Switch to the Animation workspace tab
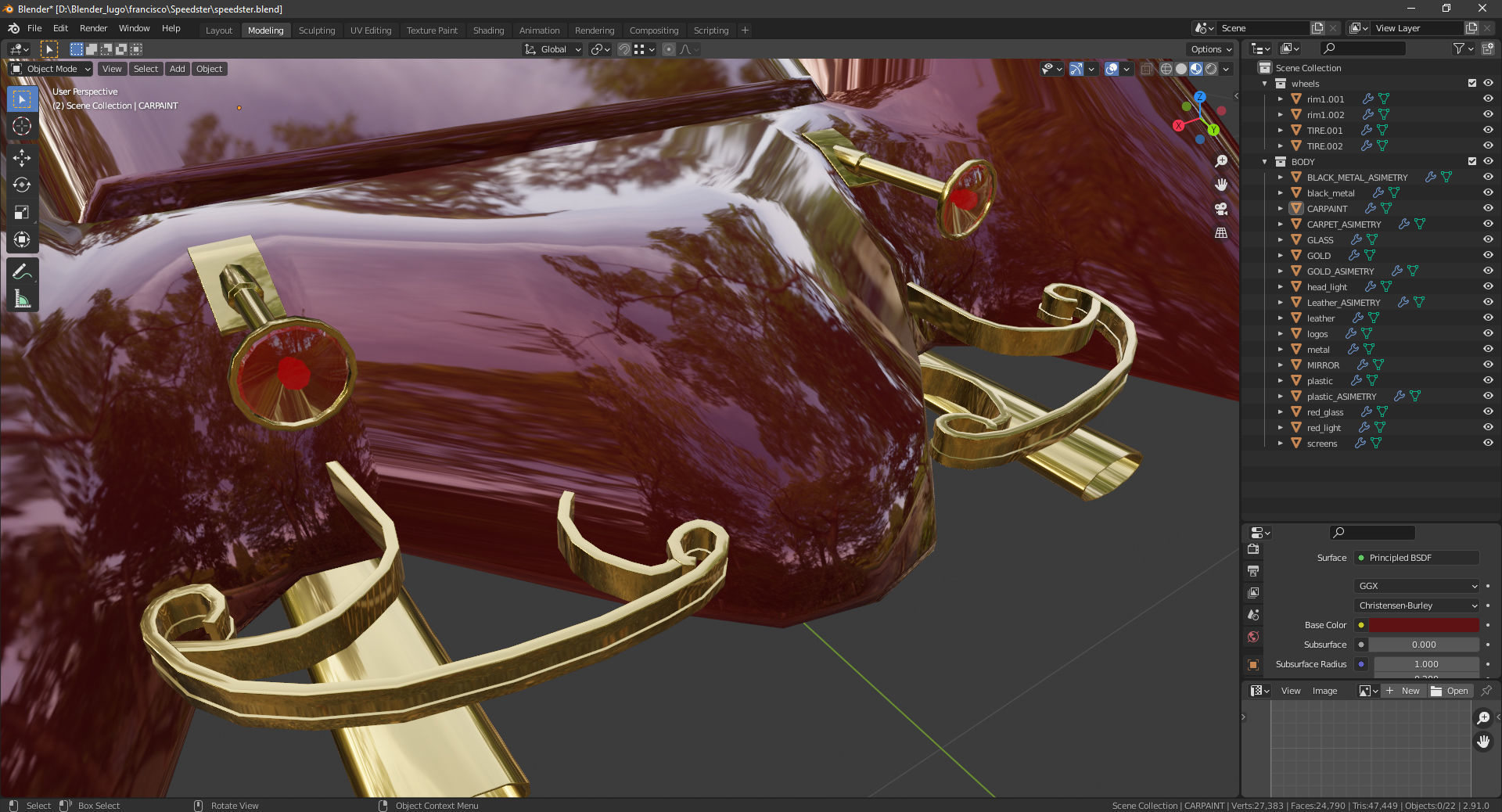 tap(539, 31)
